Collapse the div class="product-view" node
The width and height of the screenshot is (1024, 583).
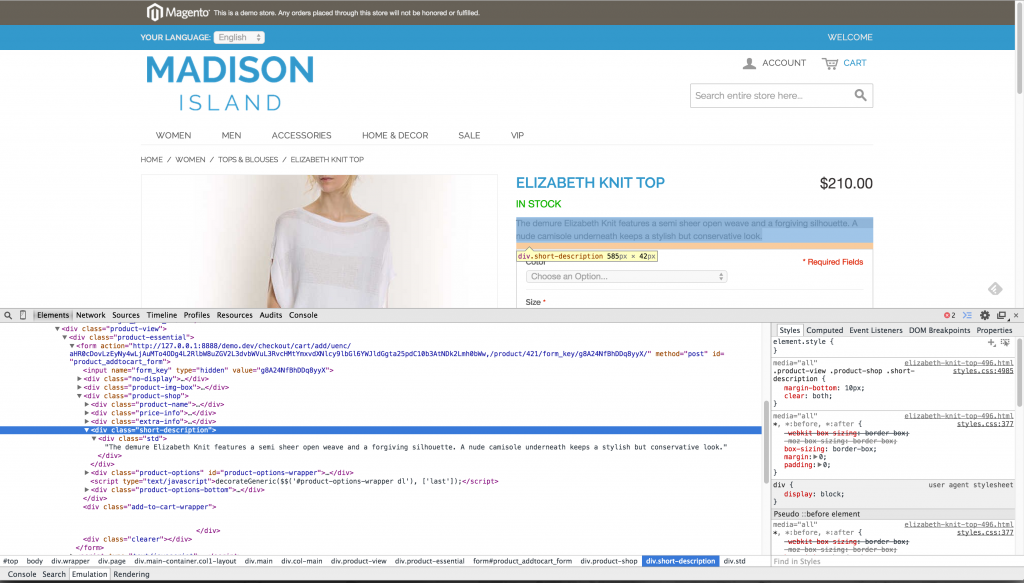coord(57,329)
